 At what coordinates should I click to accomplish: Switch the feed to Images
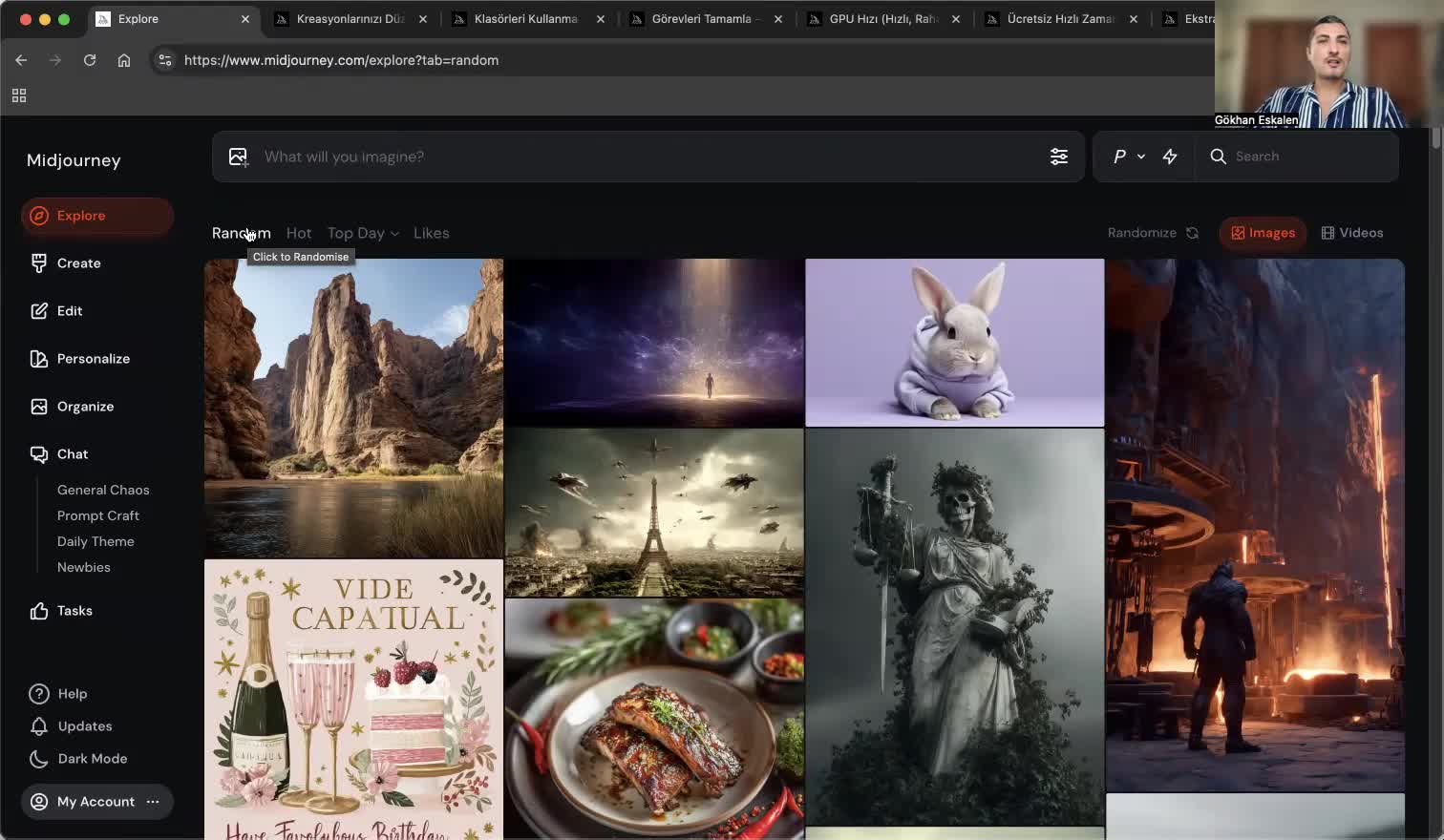point(1263,233)
